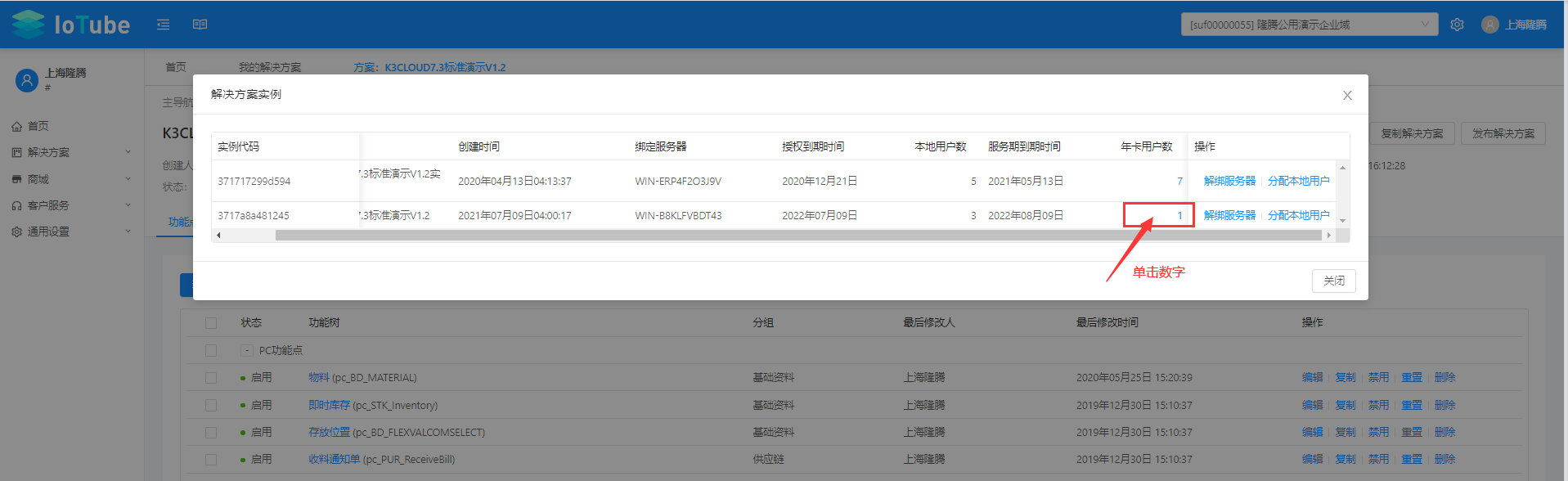Click the 客户服务 headset icon
Viewport: 1568px width, 481px height.
coord(17,205)
